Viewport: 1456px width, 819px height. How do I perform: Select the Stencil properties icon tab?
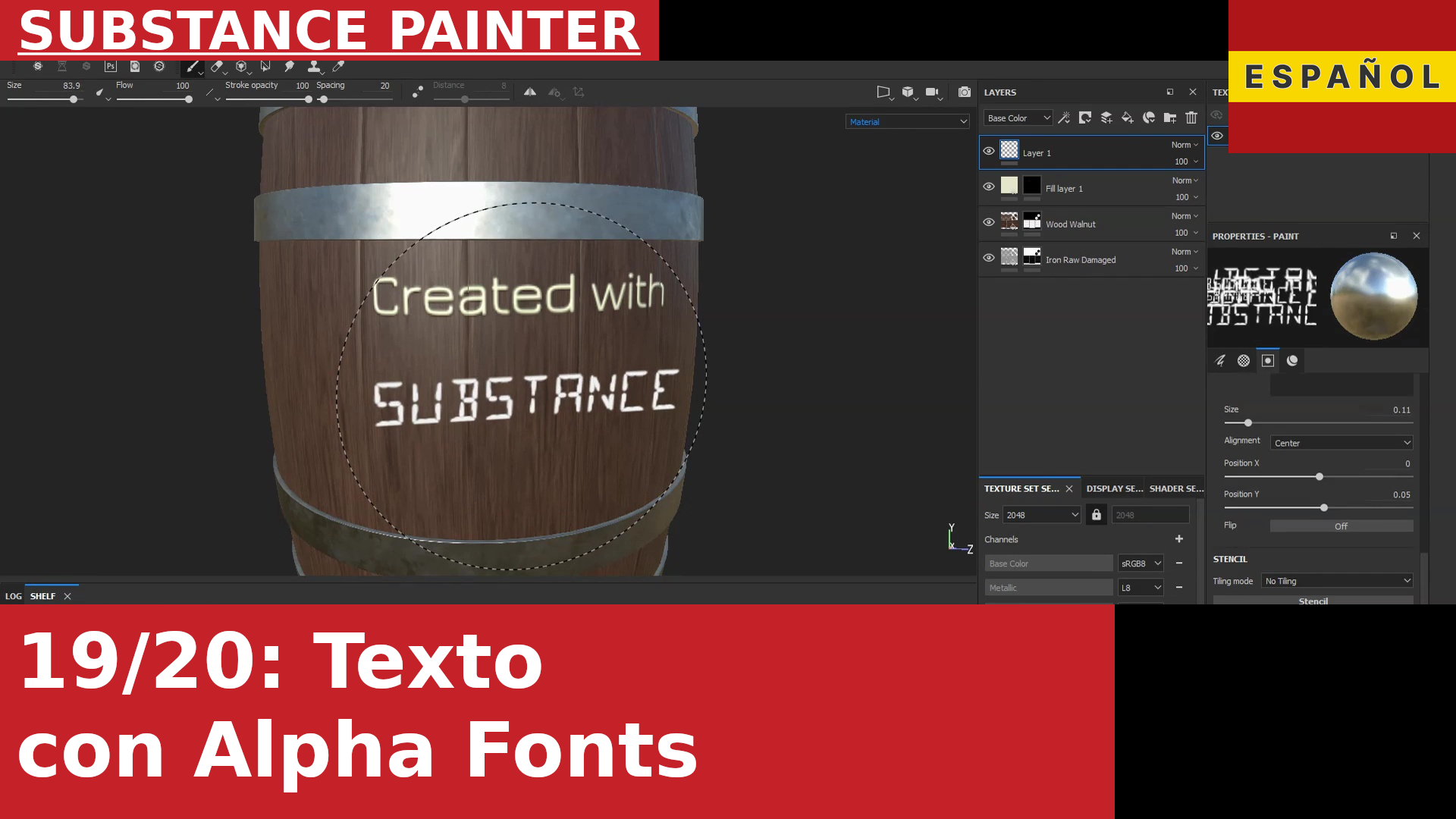pos(1268,360)
